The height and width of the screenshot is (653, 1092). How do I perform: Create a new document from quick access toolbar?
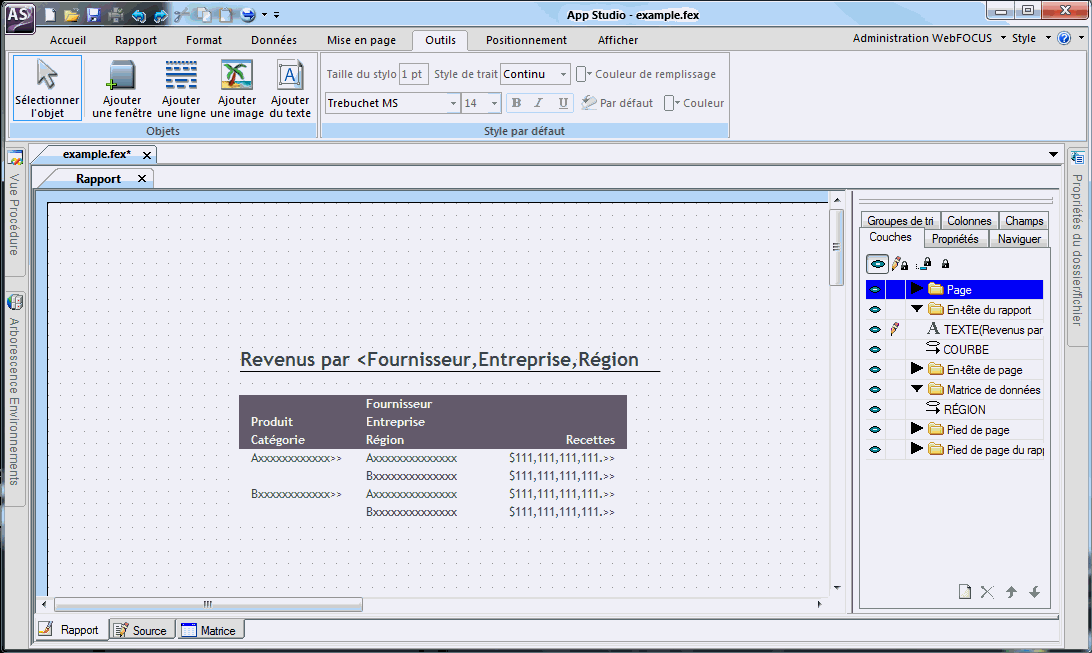point(50,15)
